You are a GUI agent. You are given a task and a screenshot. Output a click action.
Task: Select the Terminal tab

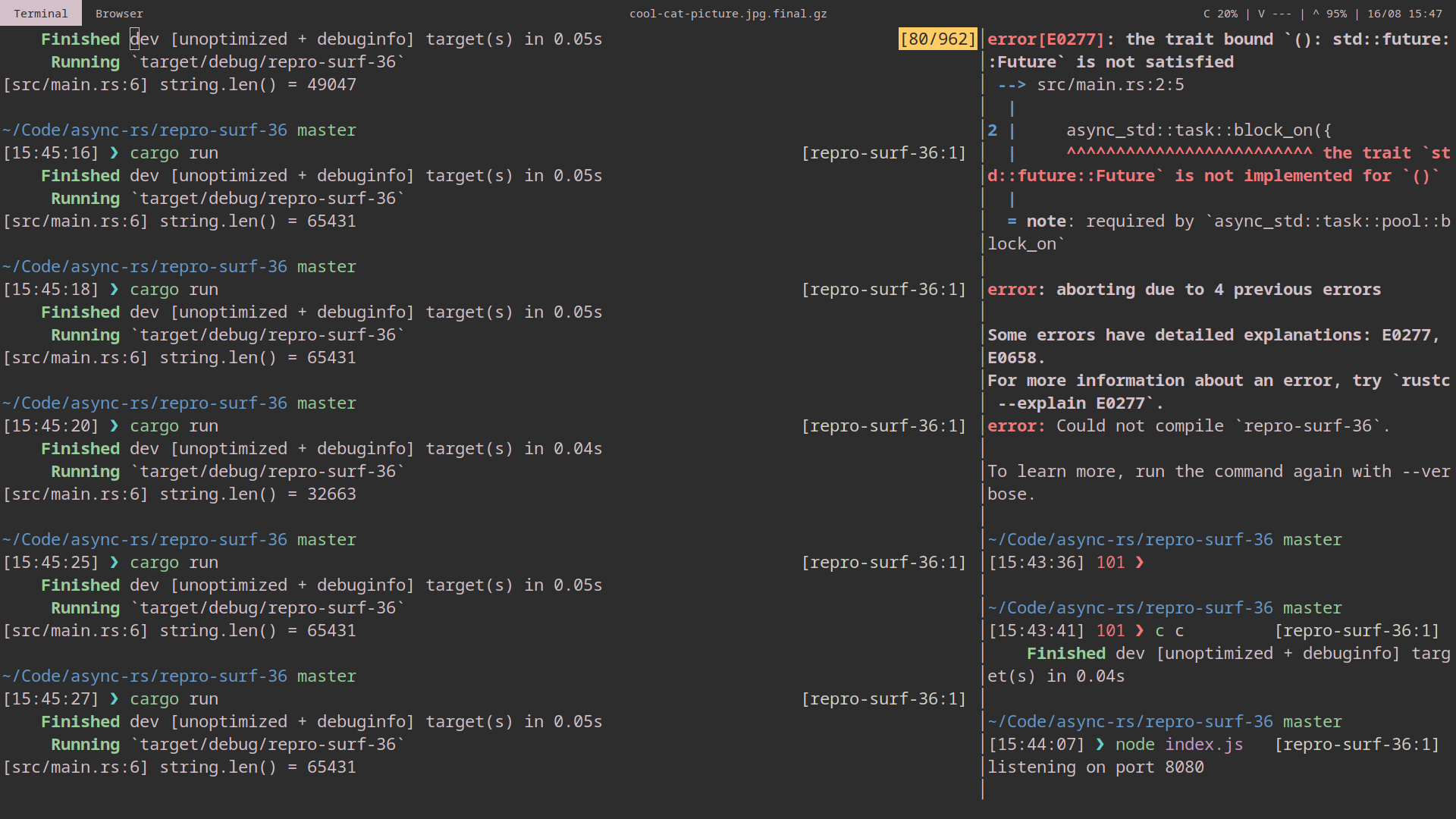coord(41,13)
